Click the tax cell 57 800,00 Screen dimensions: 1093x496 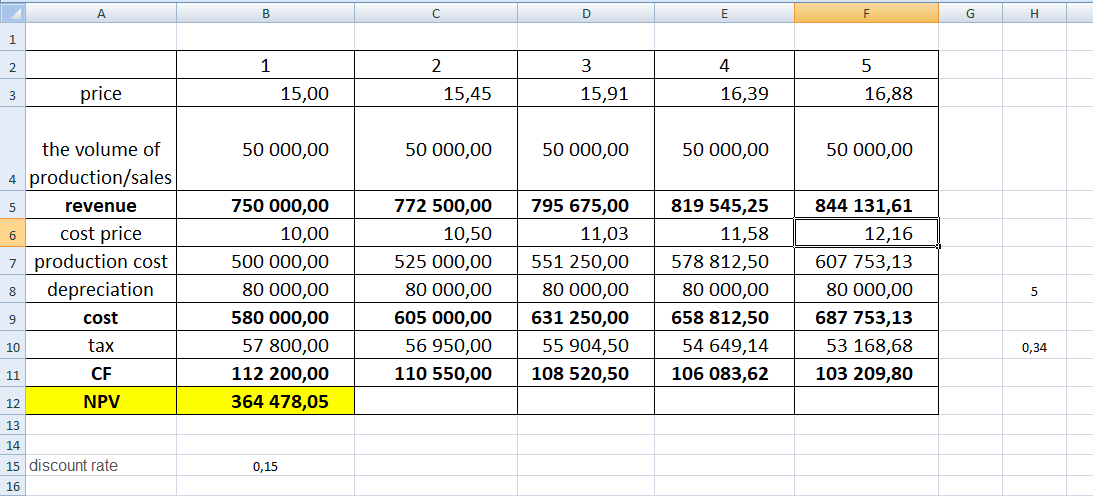(265, 346)
